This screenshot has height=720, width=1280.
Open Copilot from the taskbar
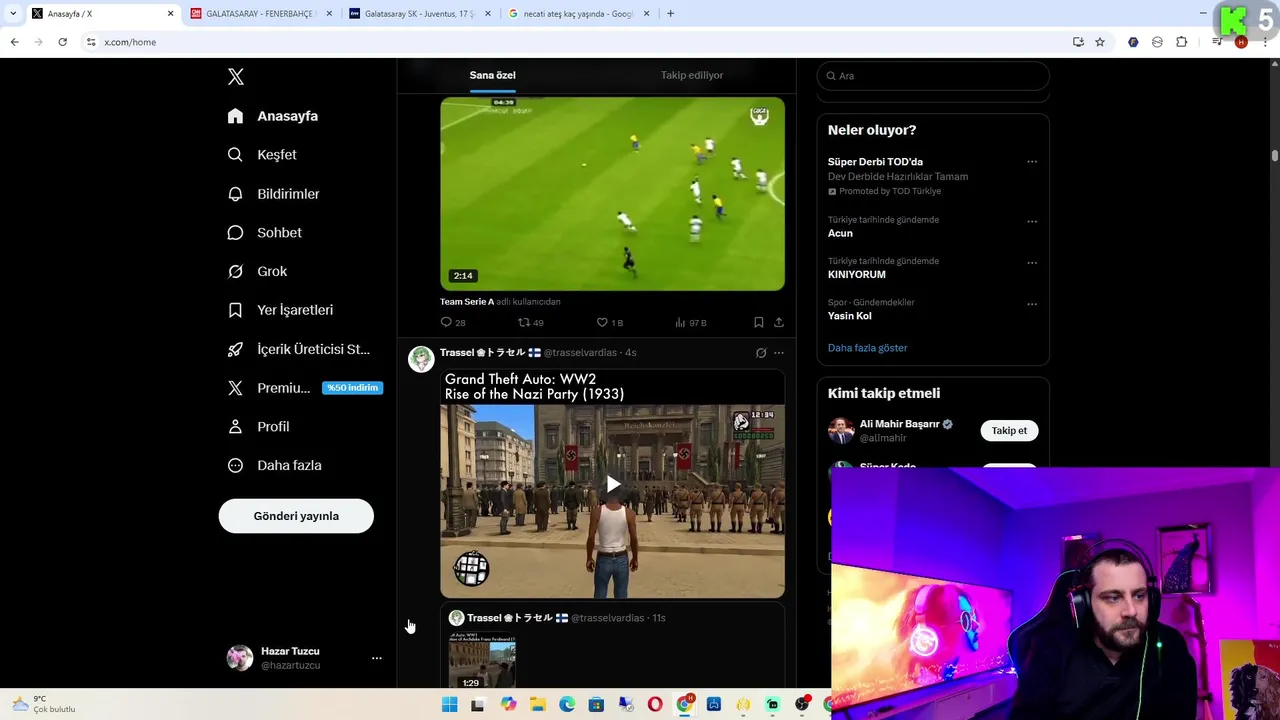(x=508, y=705)
